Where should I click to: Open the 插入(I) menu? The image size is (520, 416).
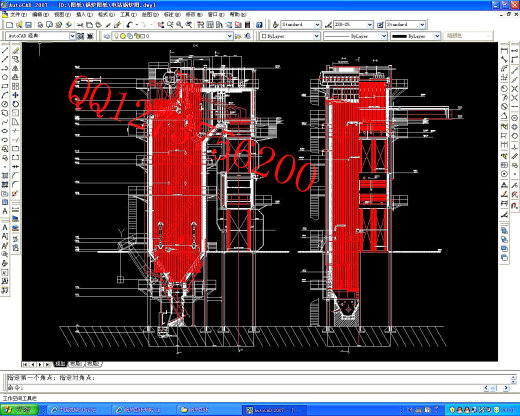click(x=84, y=15)
